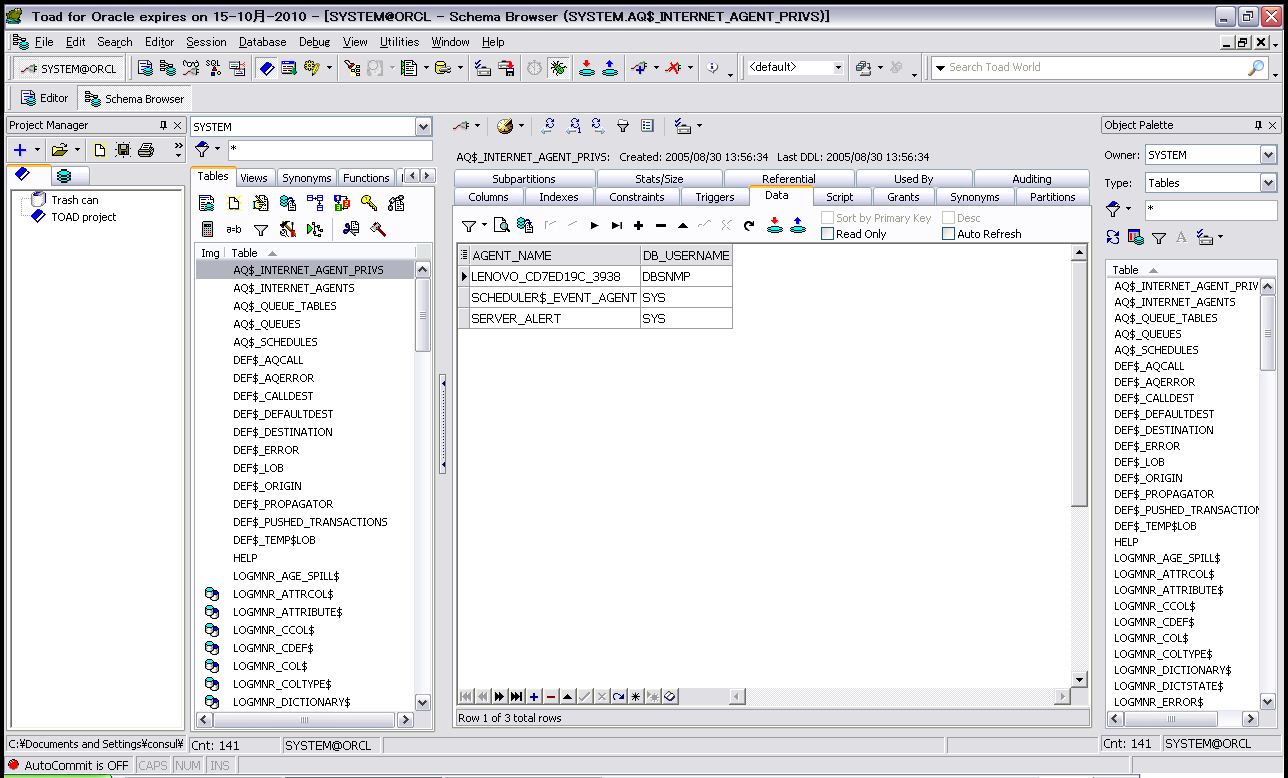Open the <default> workspace dropdown
The height and width of the screenshot is (778, 1288).
click(x=838, y=68)
